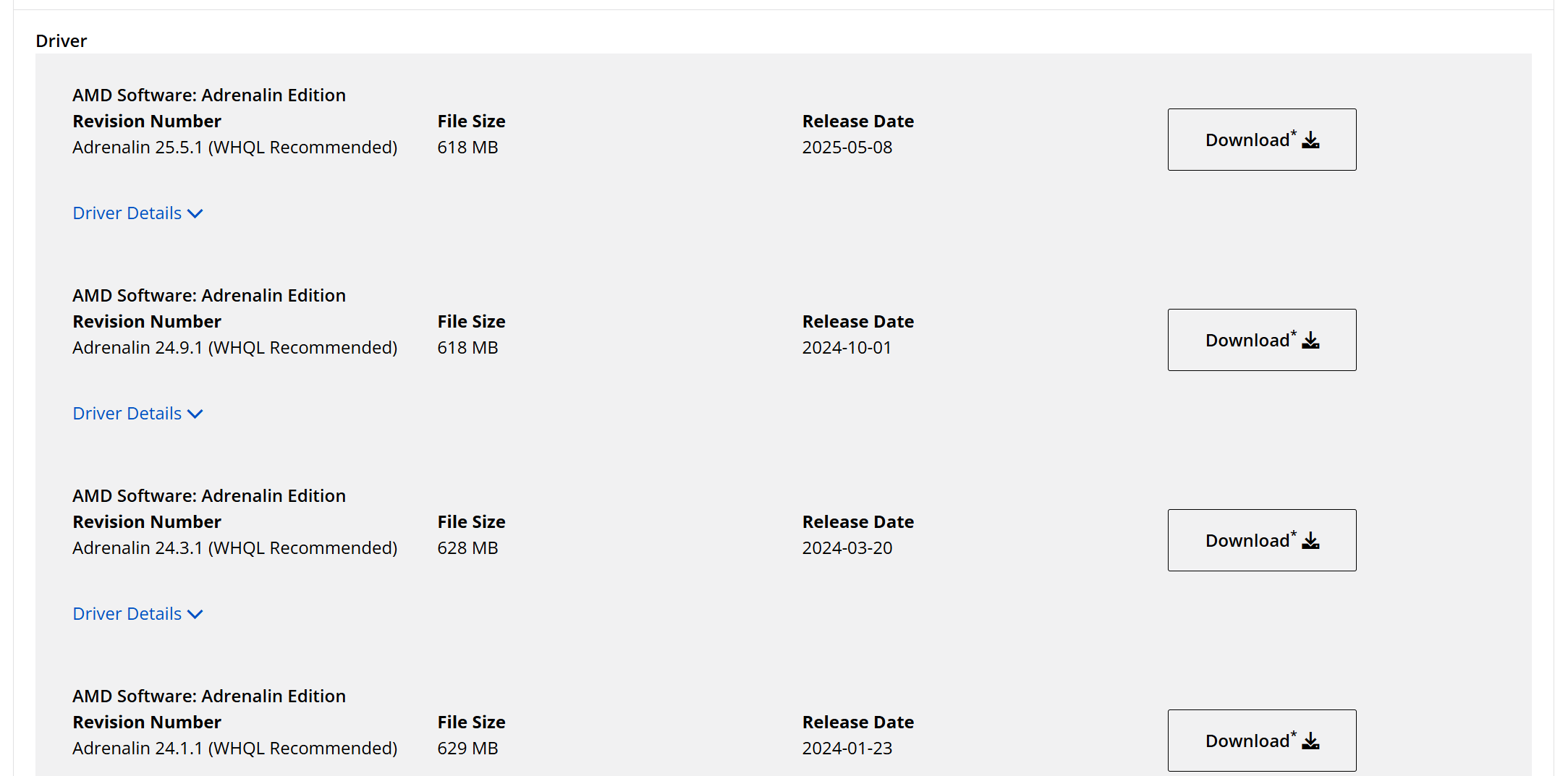Open the Driver Details link for the 2024-10-01 release
The height and width of the screenshot is (776, 1568).
(x=127, y=414)
